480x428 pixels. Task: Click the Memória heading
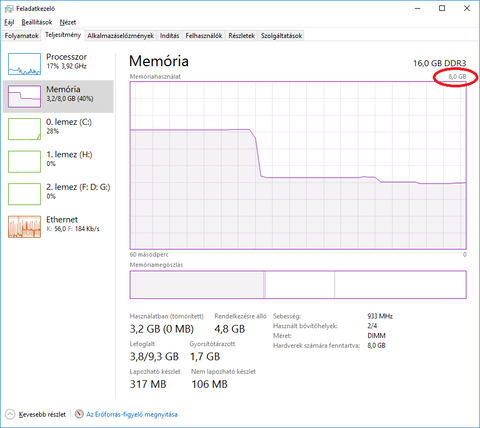point(159,61)
